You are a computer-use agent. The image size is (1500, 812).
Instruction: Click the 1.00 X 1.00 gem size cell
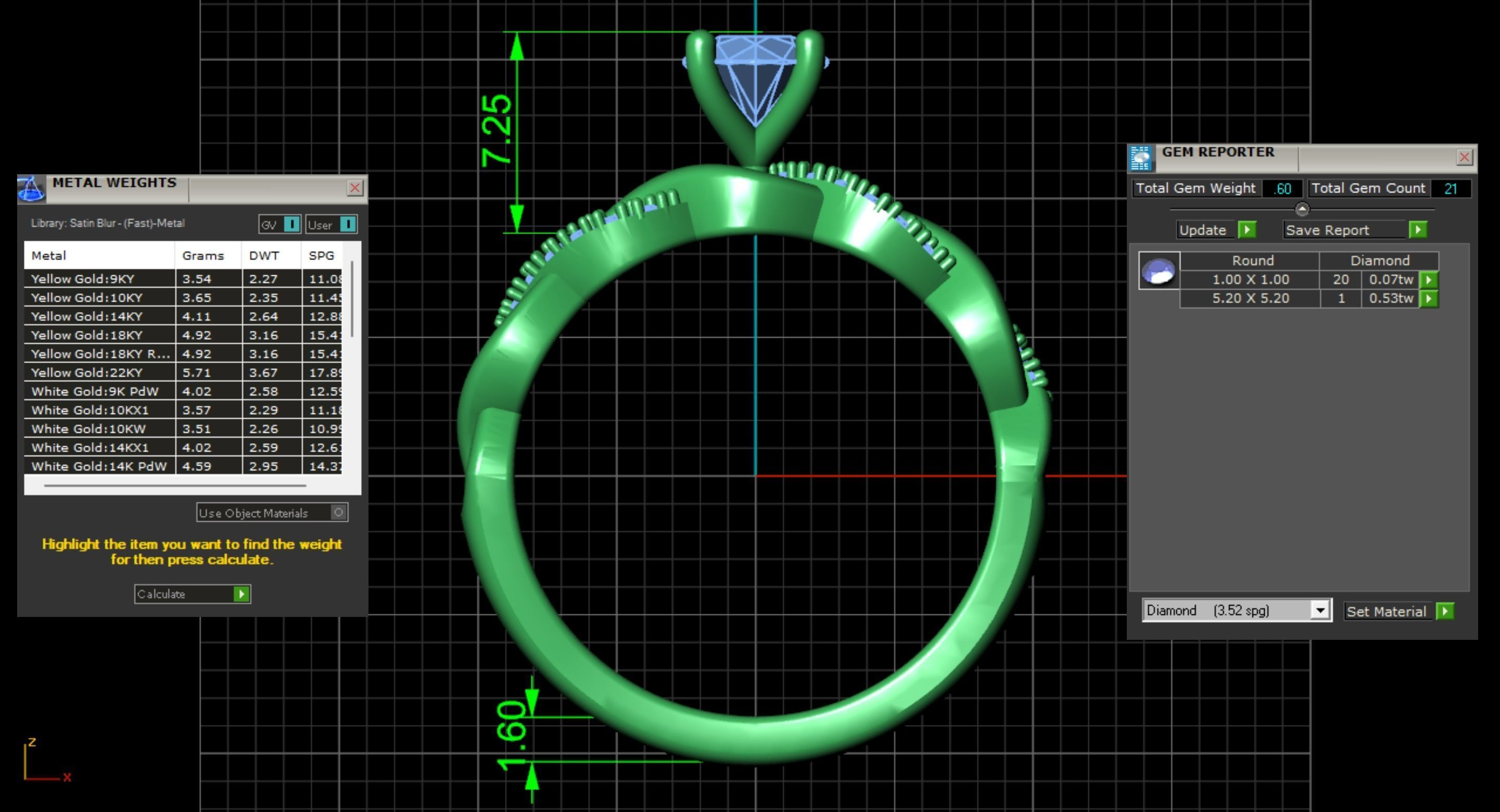(x=1250, y=279)
